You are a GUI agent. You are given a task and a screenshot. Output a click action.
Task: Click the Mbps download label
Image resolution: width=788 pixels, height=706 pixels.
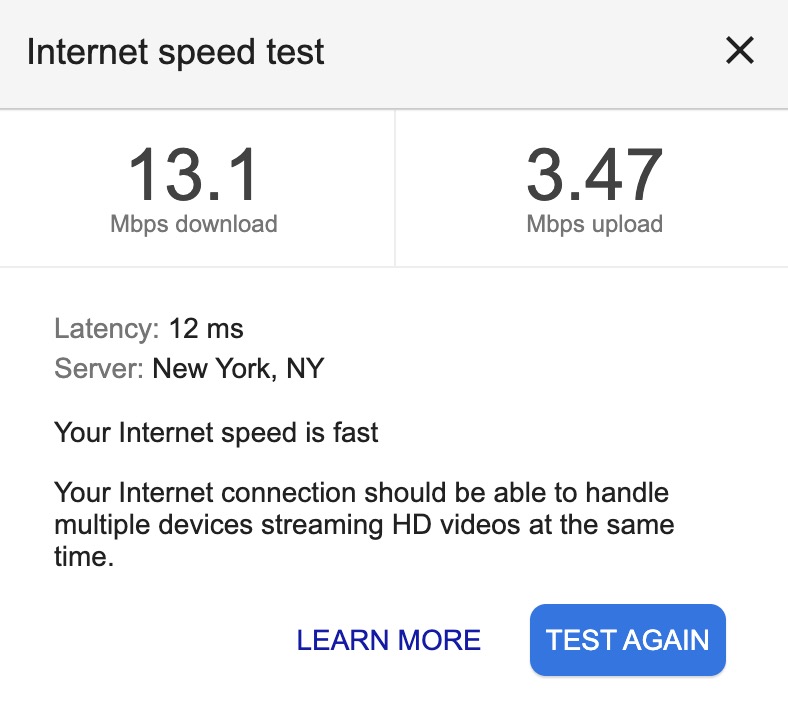pyautogui.click(x=194, y=224)
